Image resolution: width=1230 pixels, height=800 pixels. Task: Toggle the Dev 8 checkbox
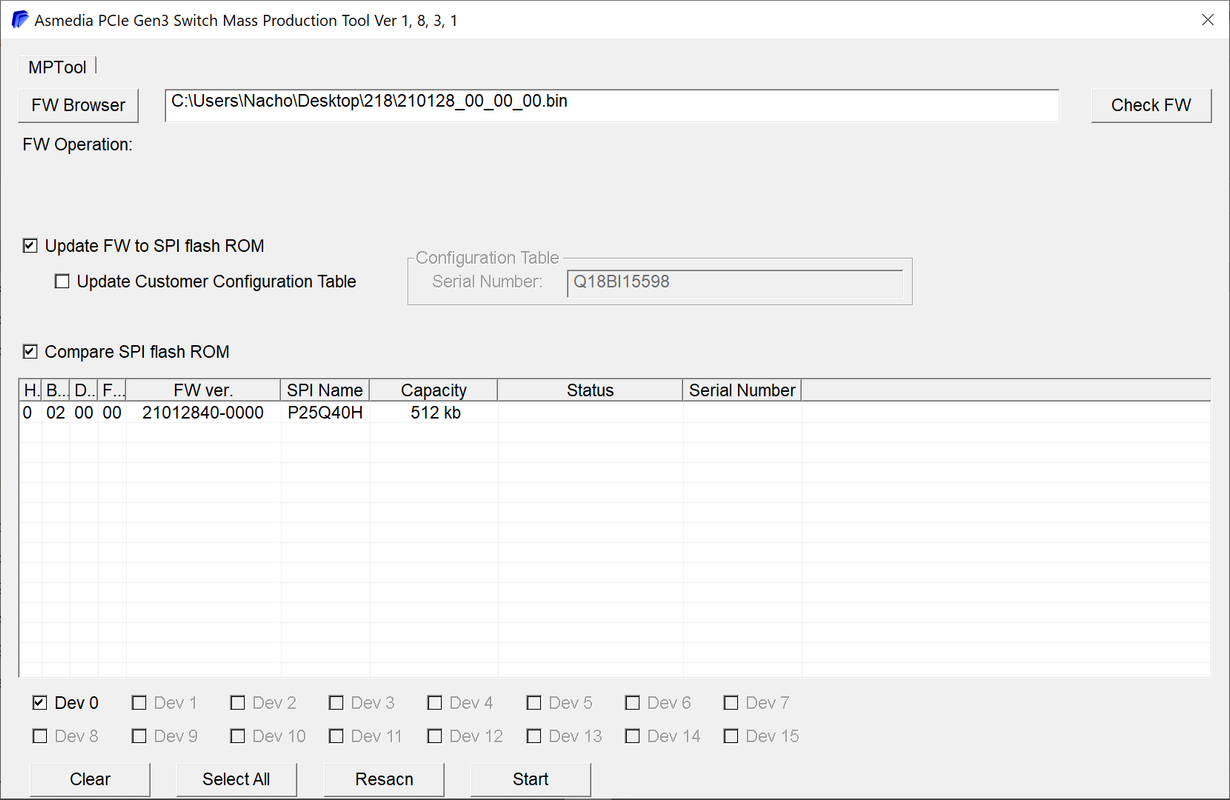pos(40,736)
